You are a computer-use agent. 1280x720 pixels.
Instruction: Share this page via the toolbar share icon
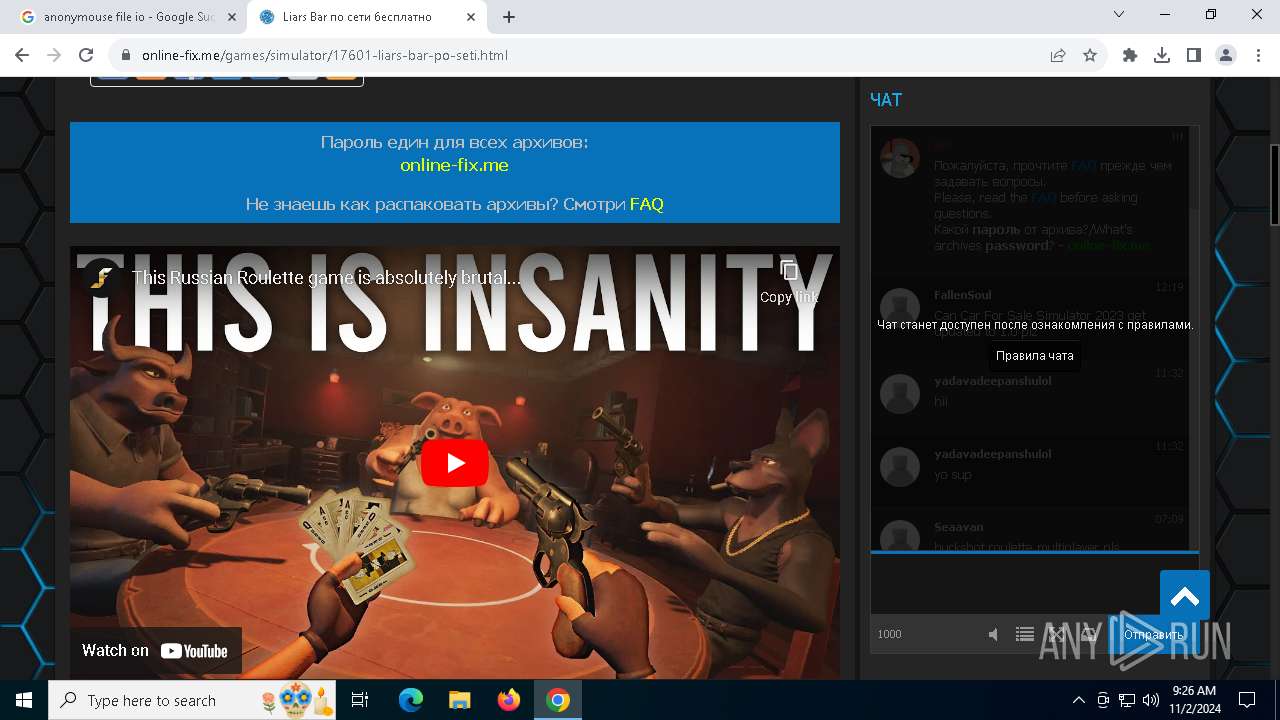(x=1058, y=55)
